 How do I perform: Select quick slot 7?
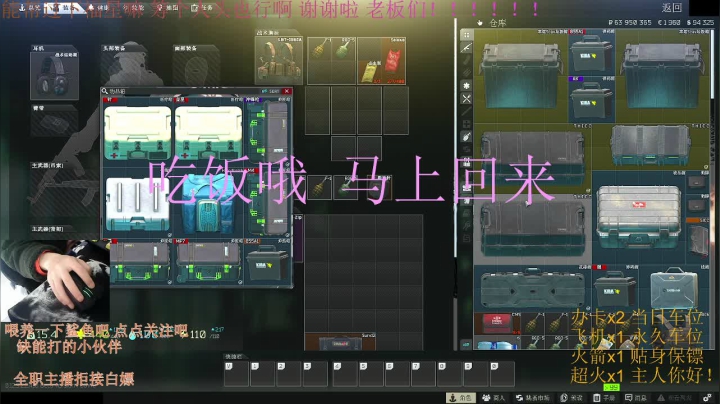(x=424, y=374)
